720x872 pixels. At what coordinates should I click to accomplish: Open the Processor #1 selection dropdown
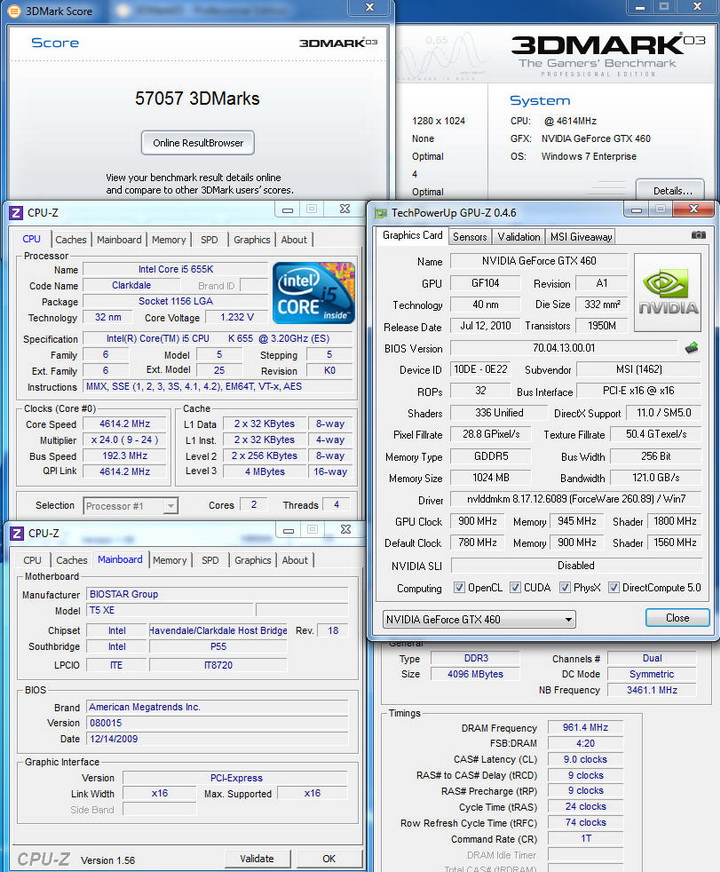point(131,506)
